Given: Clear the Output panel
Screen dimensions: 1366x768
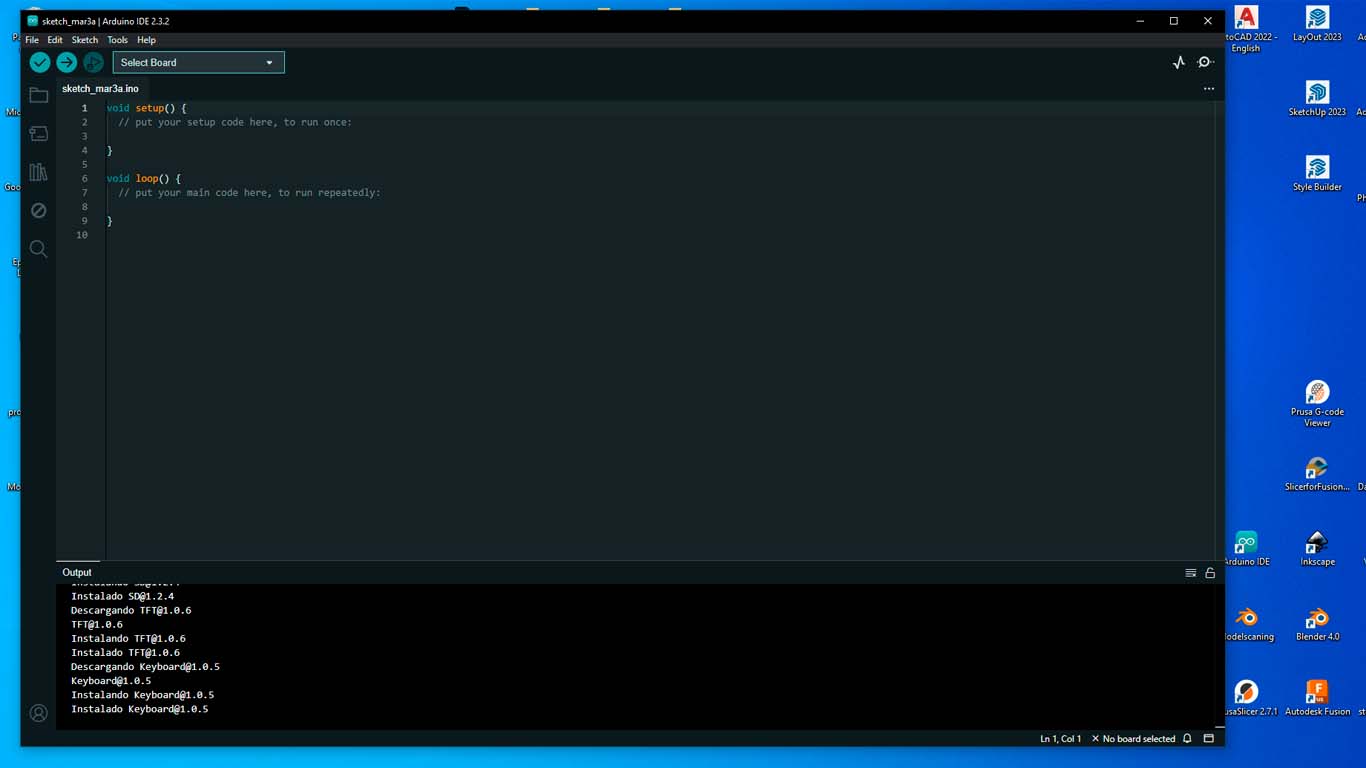Looking at the screenshot, I should click(x=1190, y=573).
